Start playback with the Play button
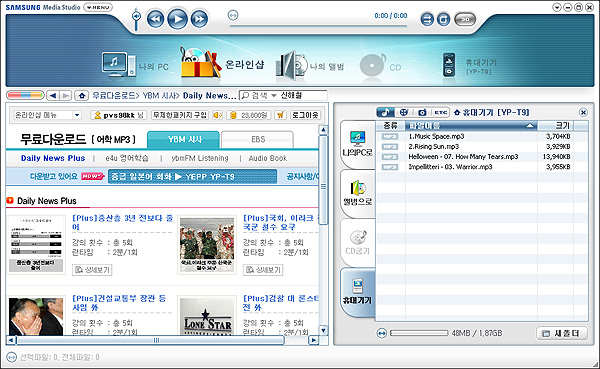 [177, 19]
